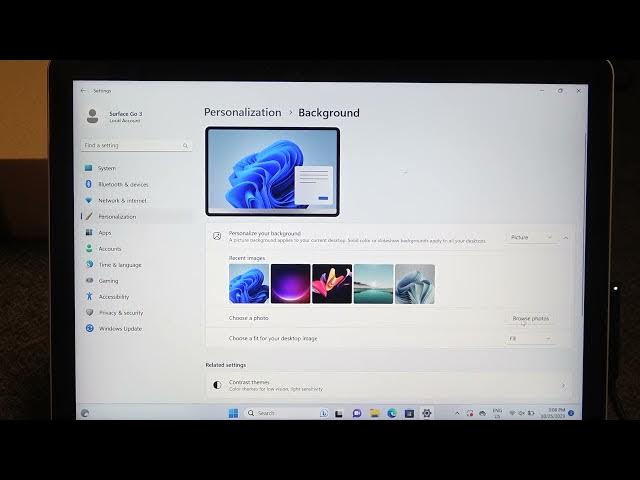Click the OneDrive cloud tray icon
Screen dimensions: 640x480
482,413
